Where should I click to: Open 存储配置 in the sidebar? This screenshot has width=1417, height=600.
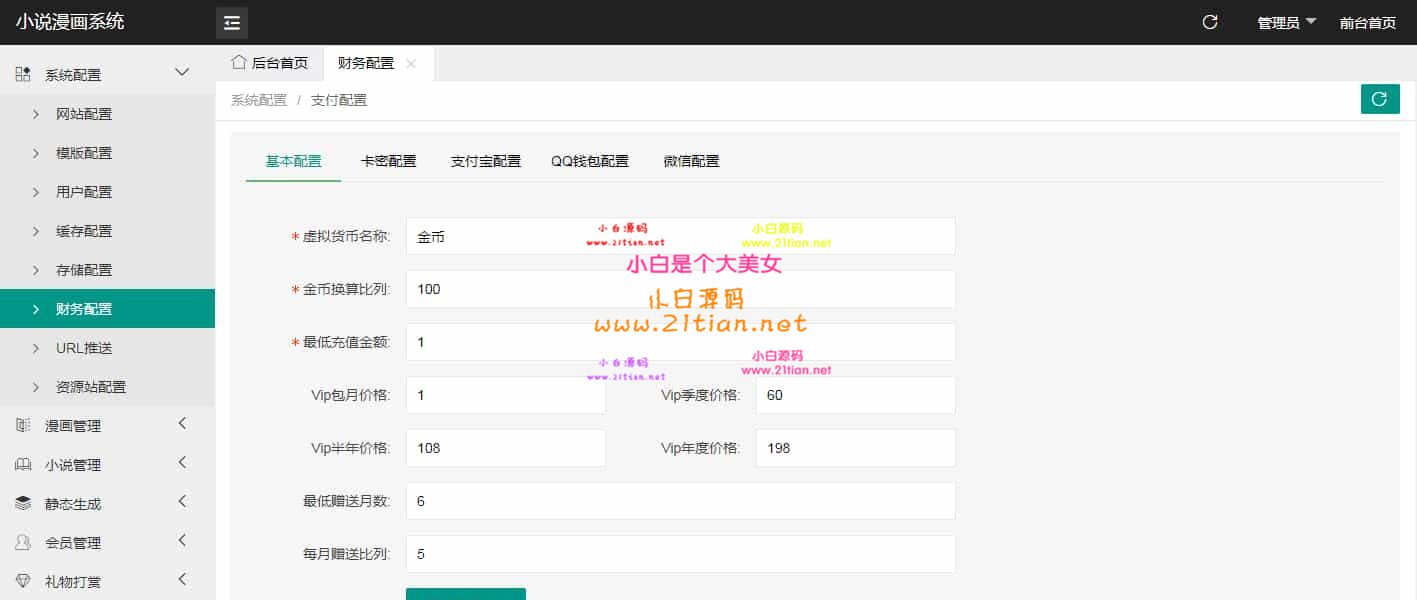tap(107, 270)
